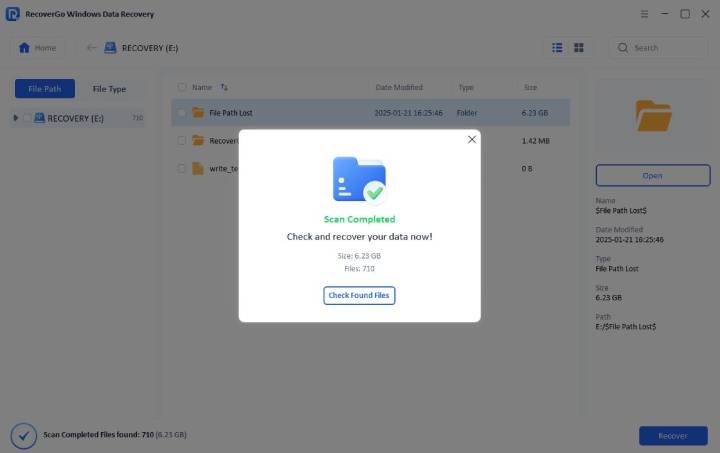720x453 pixels.
Task: Select the File Path tab
Action: [44, 89]
